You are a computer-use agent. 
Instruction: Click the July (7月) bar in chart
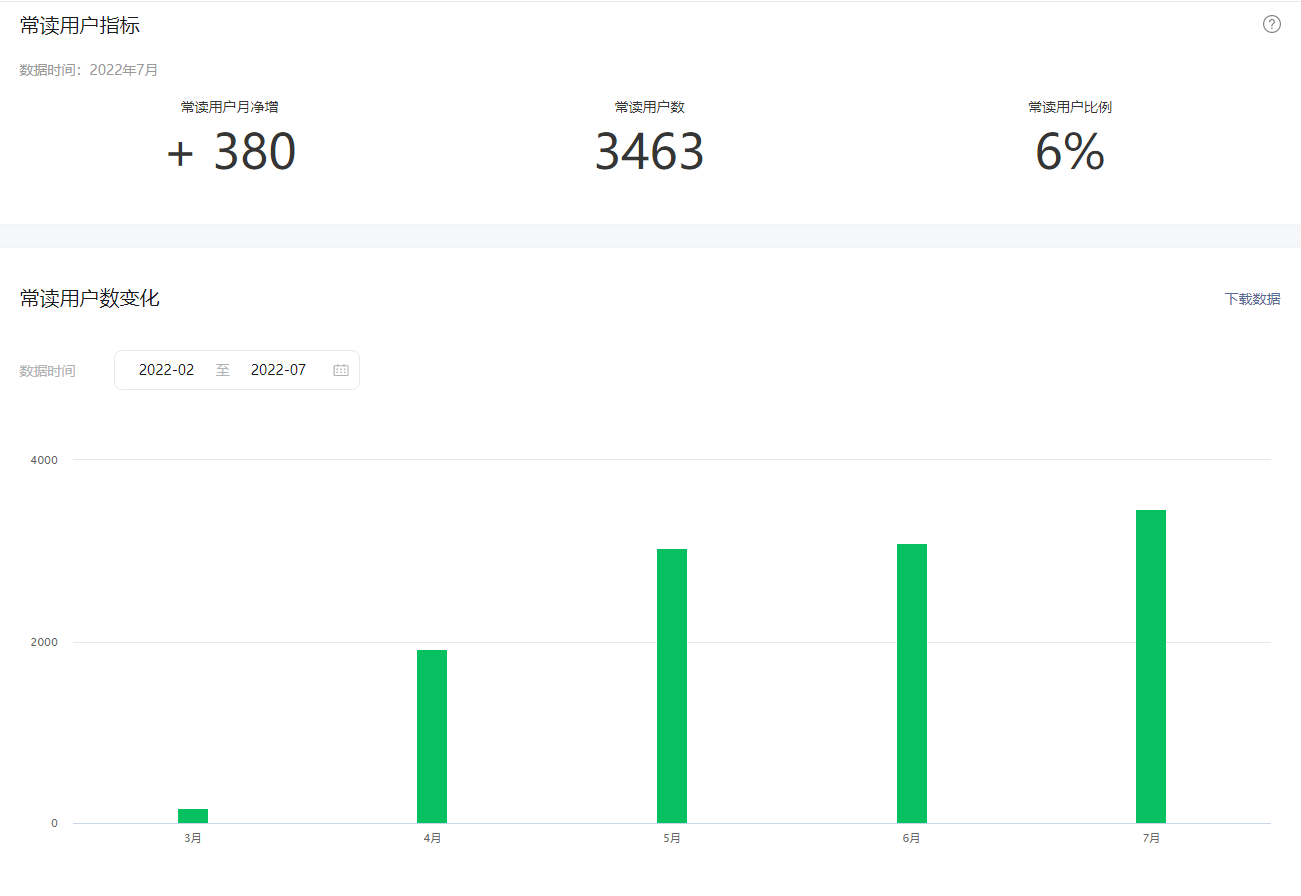(x=1151, y=667)
